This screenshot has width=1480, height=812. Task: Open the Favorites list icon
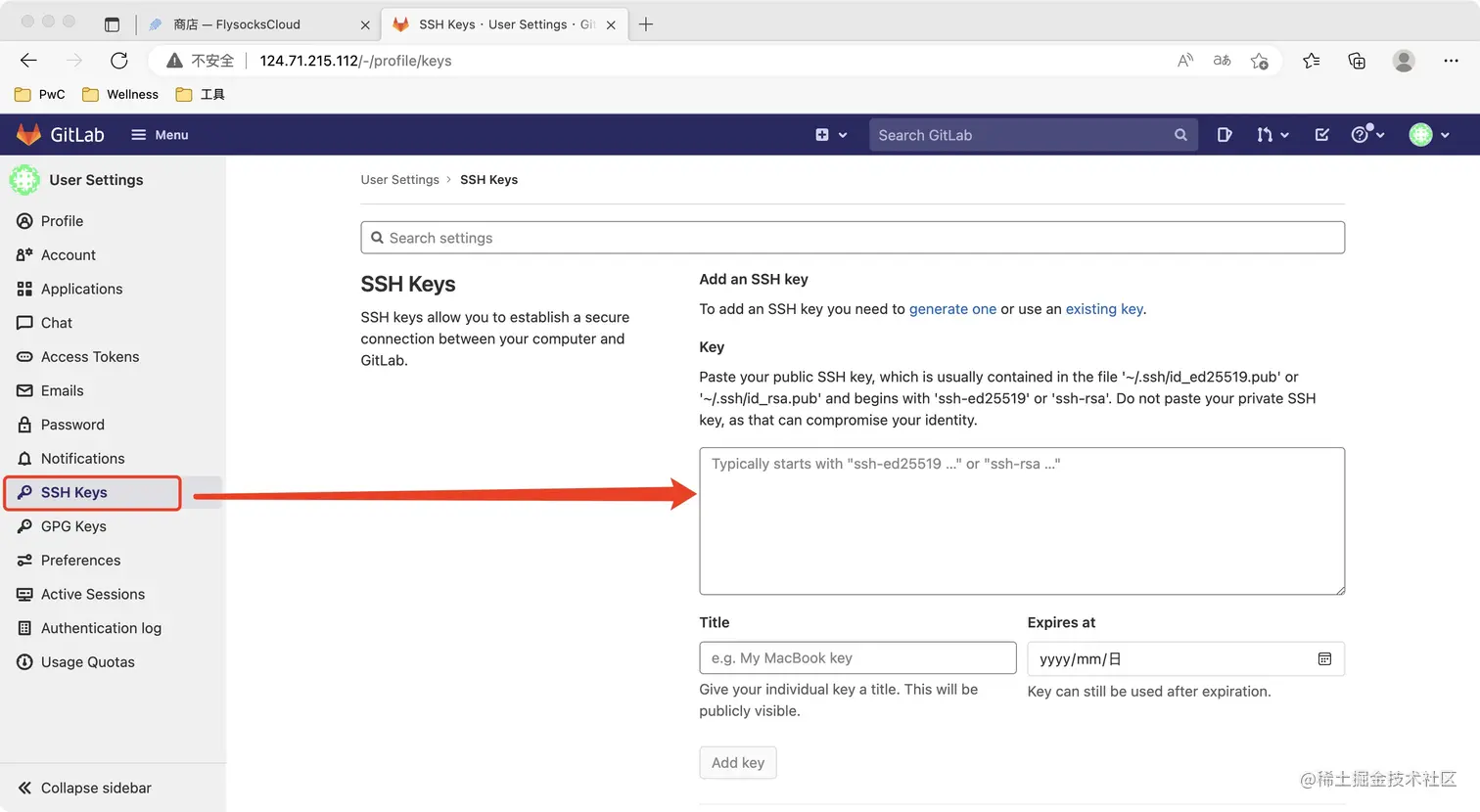[x=1312, y=61]
